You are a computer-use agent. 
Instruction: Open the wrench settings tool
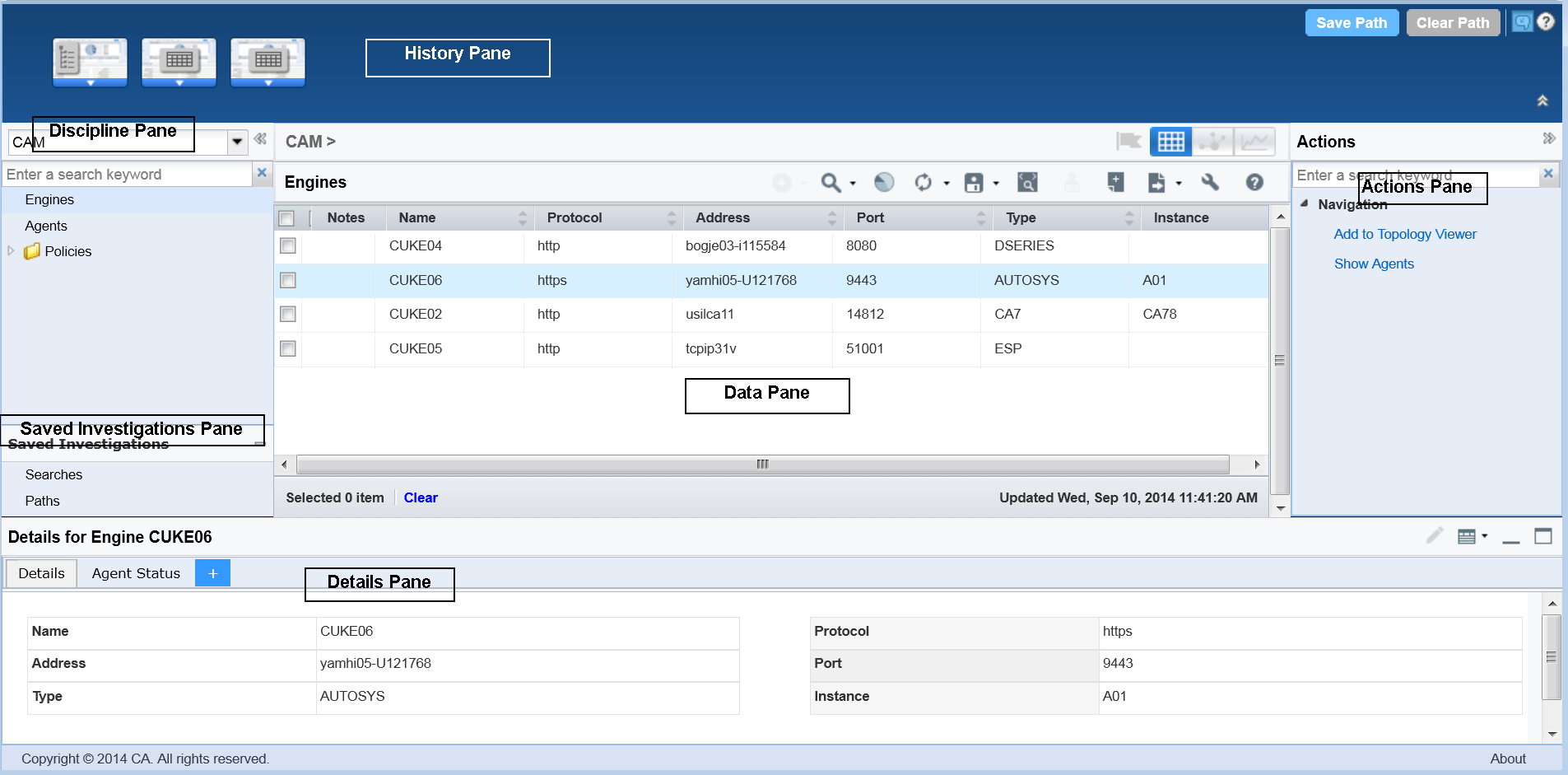click(x=1210, y=183)
